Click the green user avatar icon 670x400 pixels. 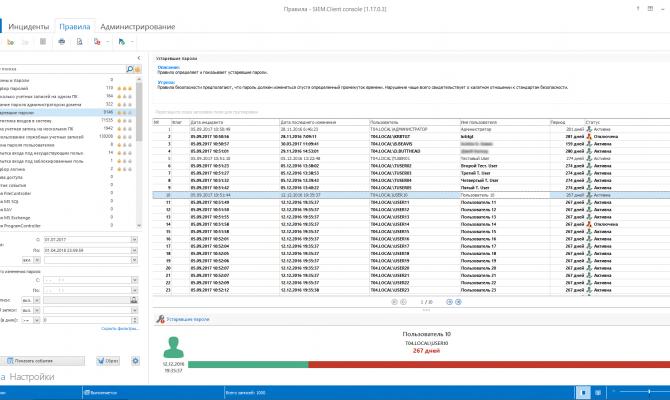point(173,347)
